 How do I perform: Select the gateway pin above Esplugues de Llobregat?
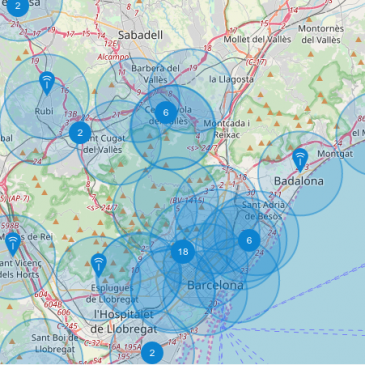coord(99,265)
